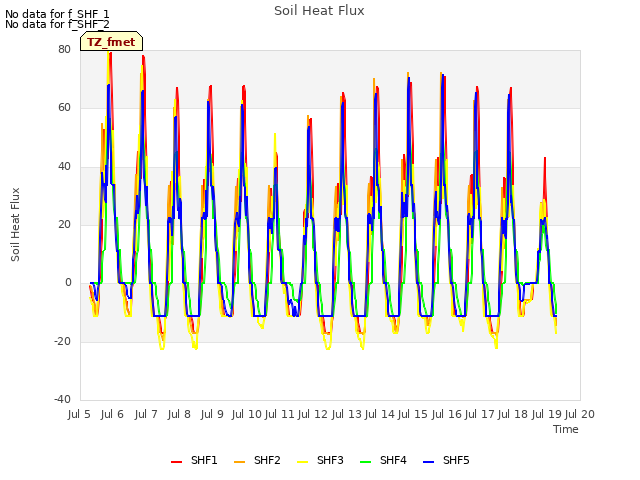Click the Jul 17 x-axis tick label
The image size is (640, 480).
(x=480, y=414)
